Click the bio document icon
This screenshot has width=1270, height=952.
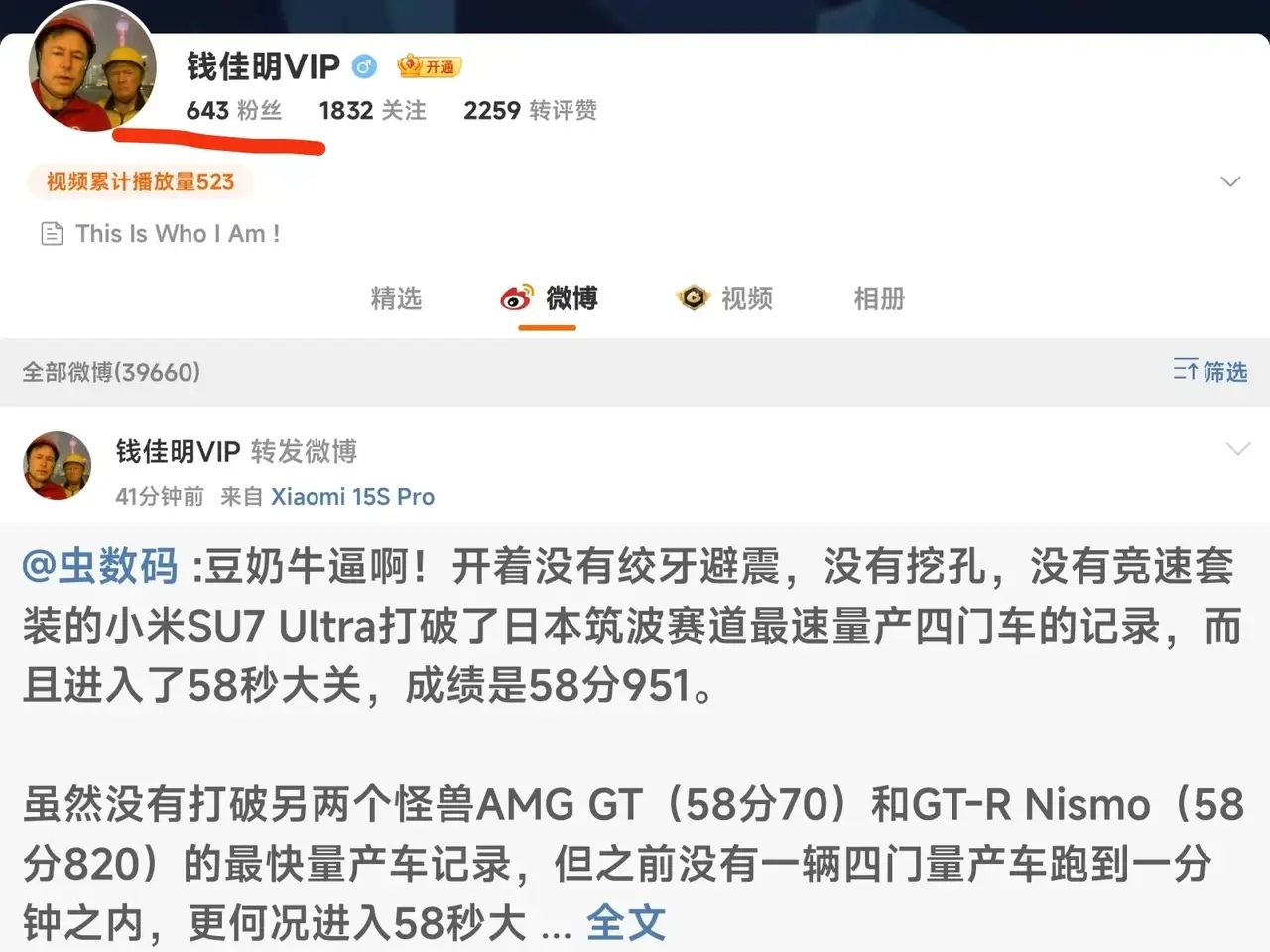pos(52,234)
